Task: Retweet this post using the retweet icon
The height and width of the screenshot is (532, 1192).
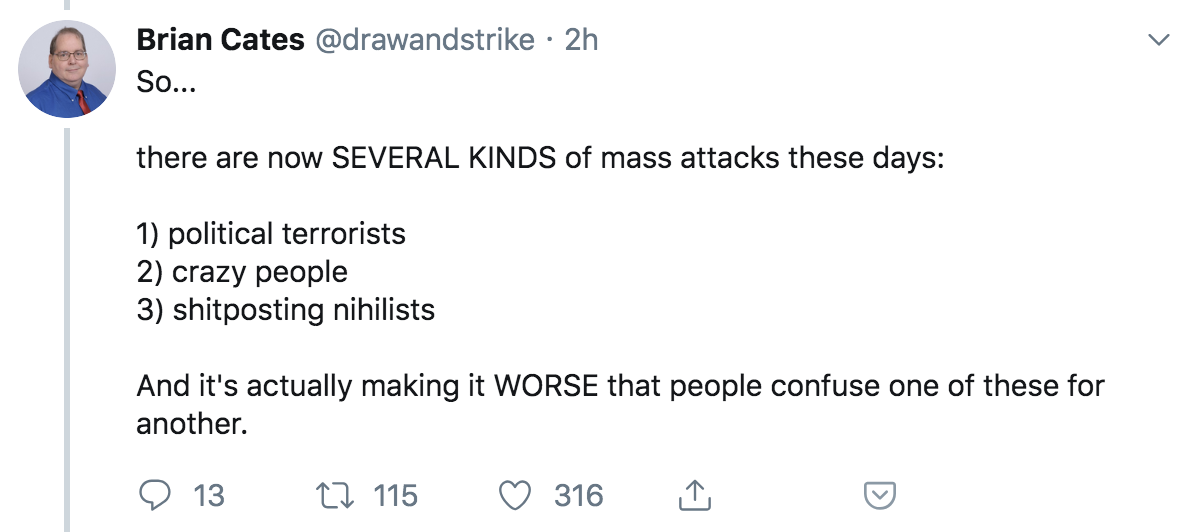Action: (330, 495)
